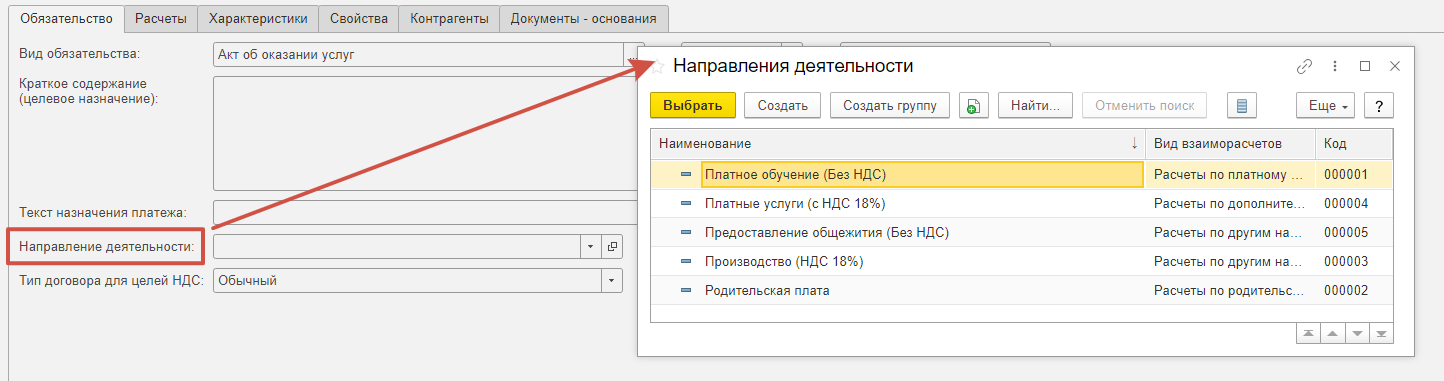
Task: Click the yellow Выбрать button
Action: coord(693,105)
